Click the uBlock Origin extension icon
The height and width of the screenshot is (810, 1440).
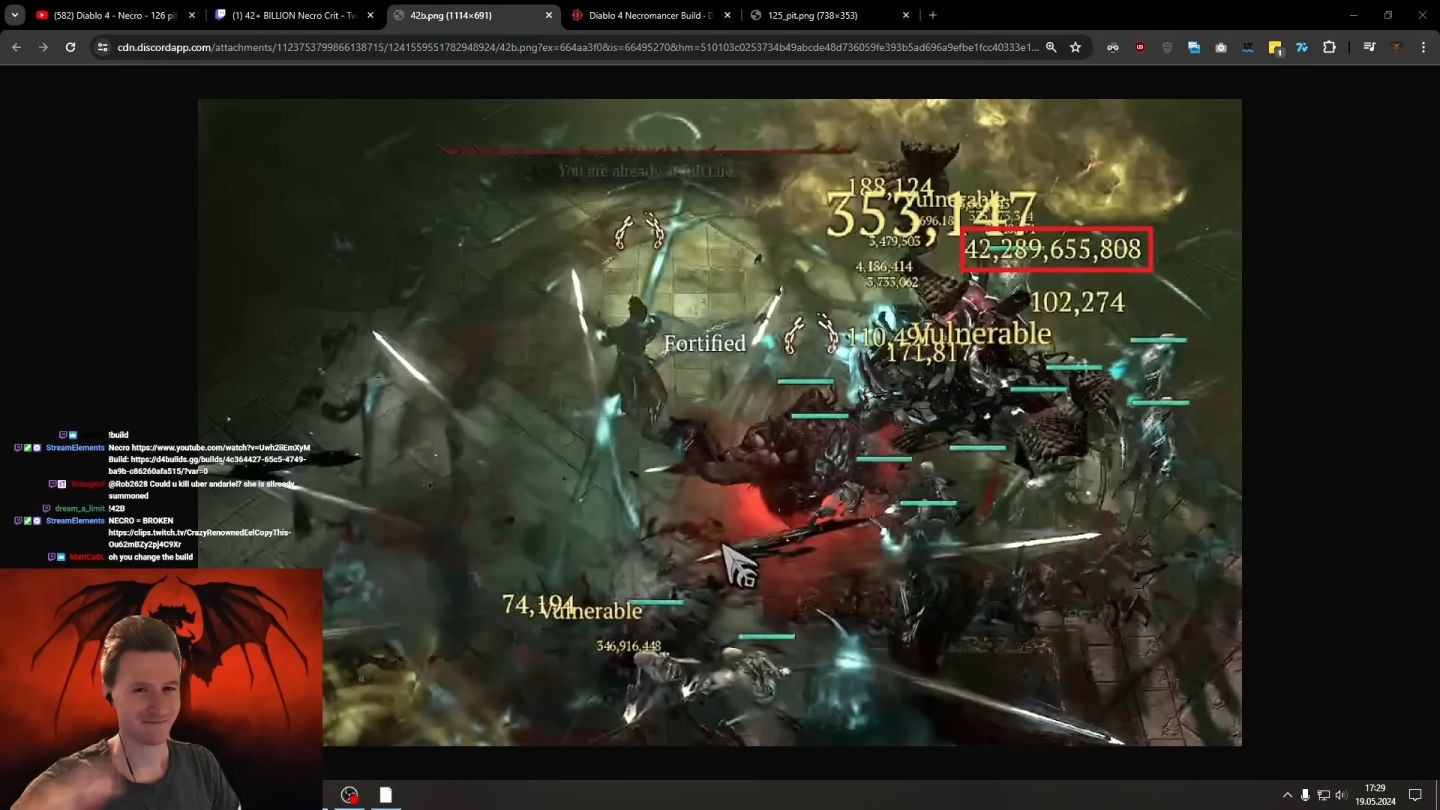[x=1140, y=47]
